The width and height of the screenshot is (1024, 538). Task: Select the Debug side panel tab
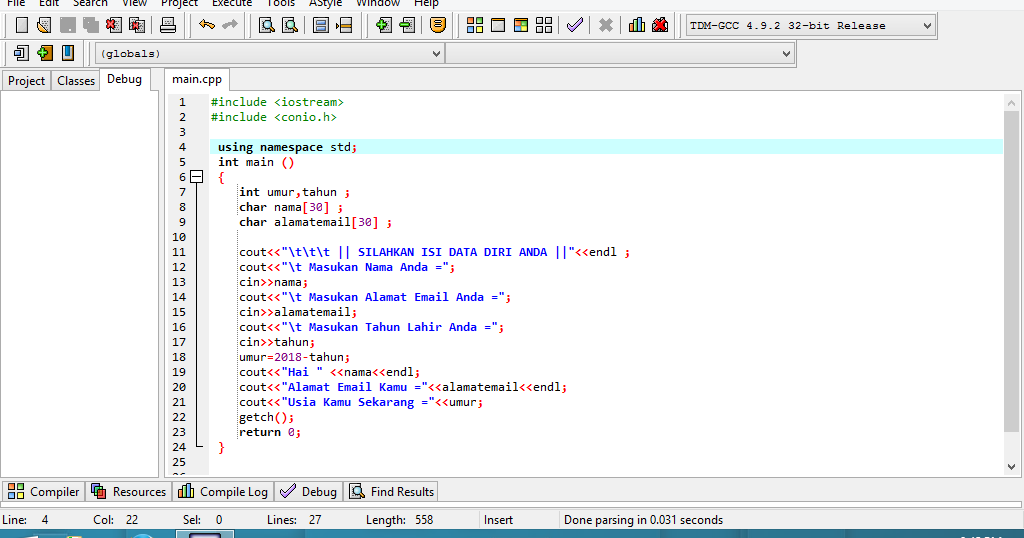coord(124,79)
